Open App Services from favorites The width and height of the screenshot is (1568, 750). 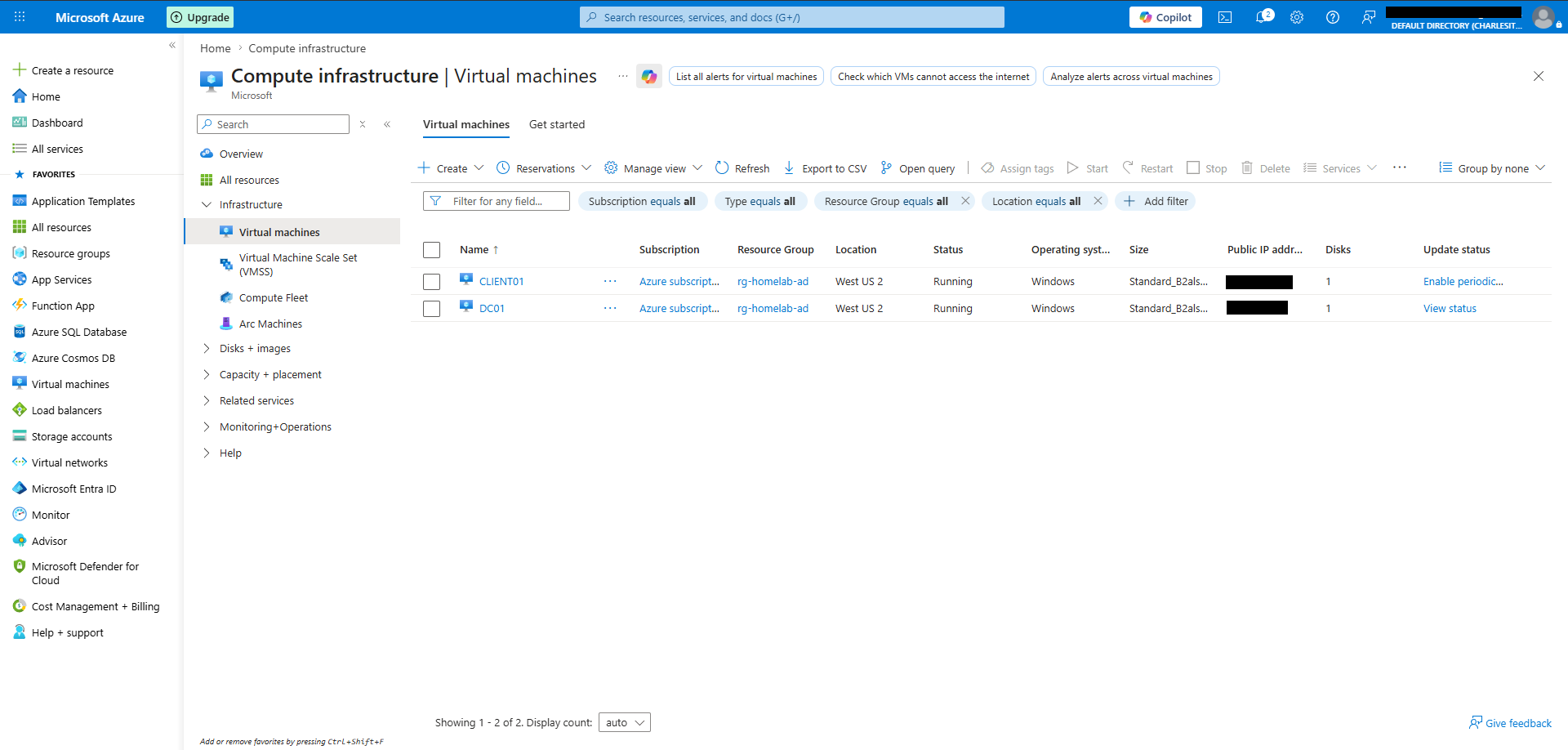[x=61, y=279]
